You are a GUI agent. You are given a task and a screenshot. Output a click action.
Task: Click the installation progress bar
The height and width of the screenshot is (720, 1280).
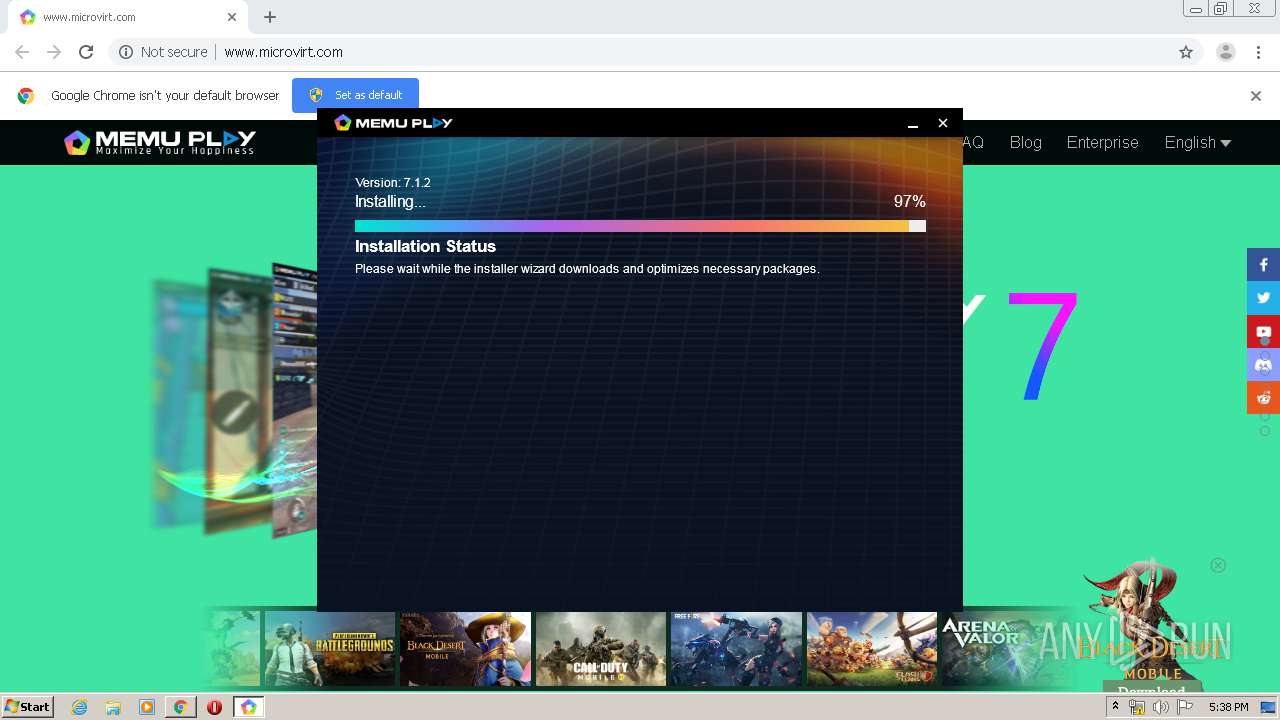coord(640,226)
